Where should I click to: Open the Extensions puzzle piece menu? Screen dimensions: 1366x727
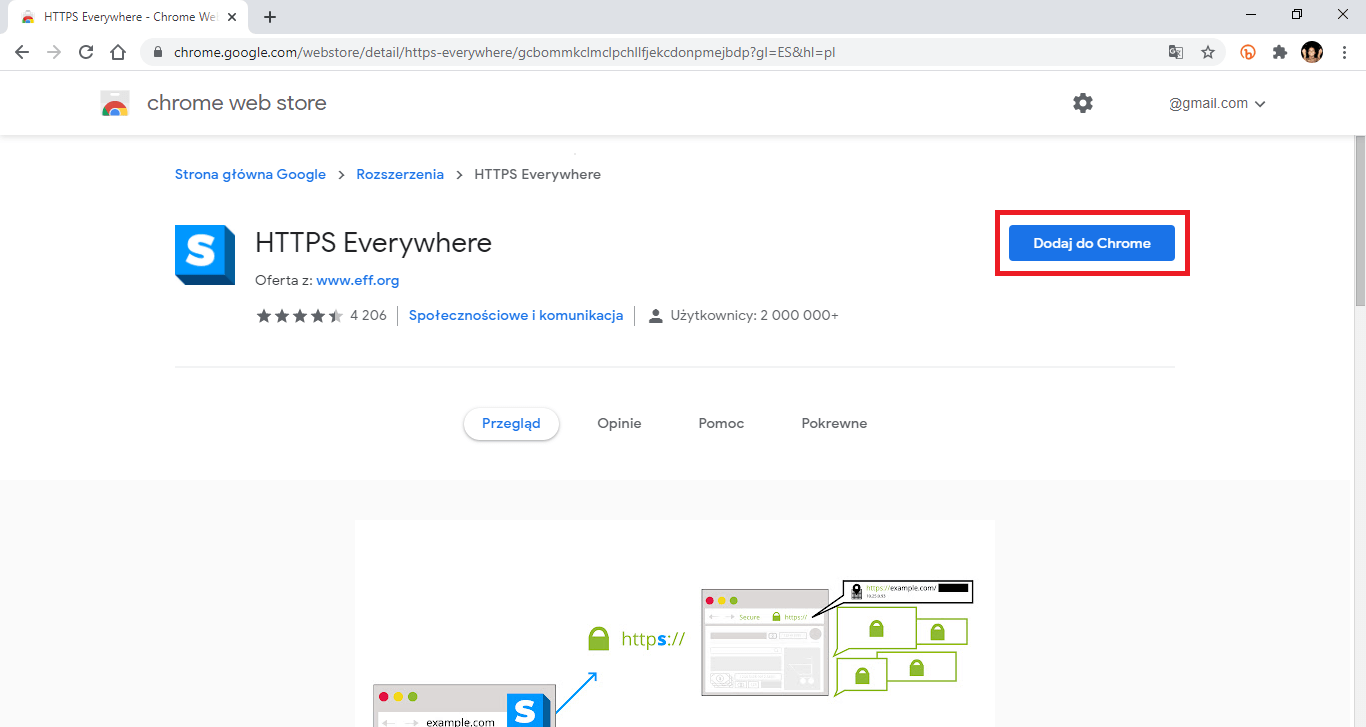click(x=1280, y=52)
